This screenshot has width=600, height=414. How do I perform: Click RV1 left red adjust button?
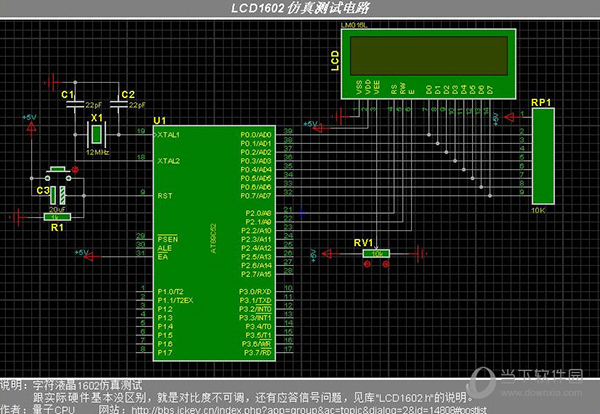[x=367, y=264]
